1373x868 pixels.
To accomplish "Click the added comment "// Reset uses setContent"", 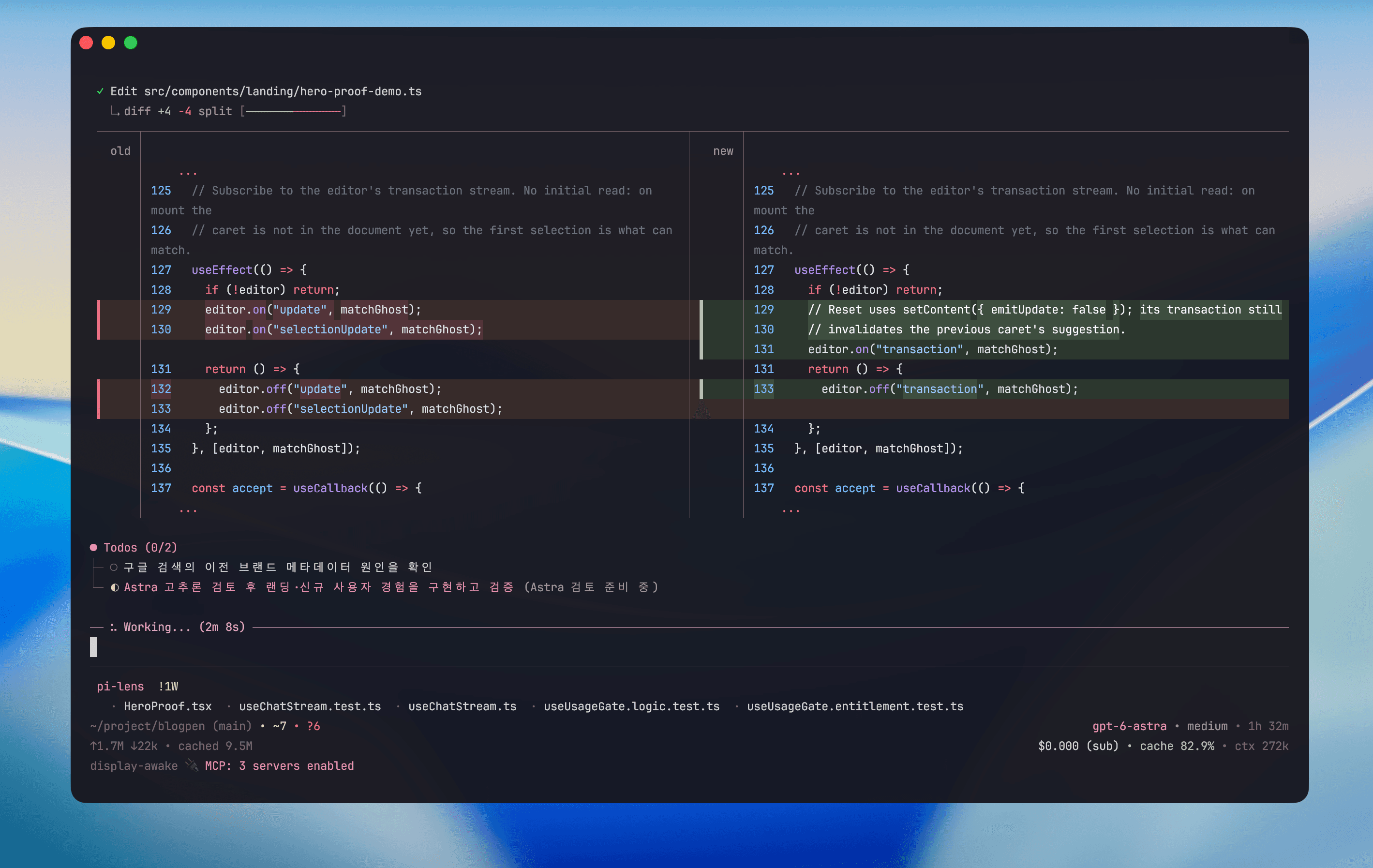I will tap(1045, 310).
